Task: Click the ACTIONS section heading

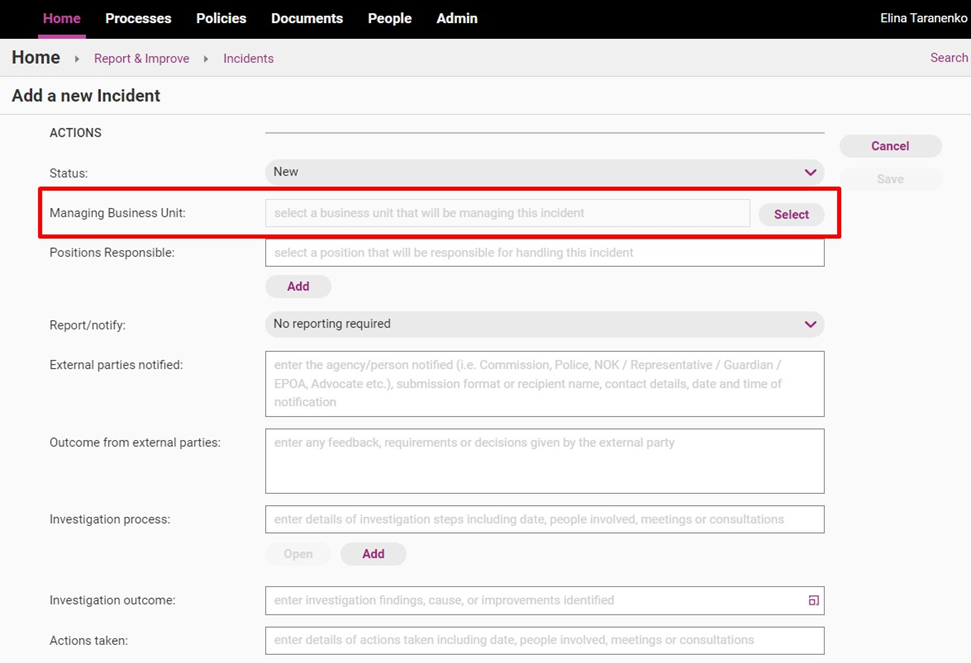Action: coord(76,132)
